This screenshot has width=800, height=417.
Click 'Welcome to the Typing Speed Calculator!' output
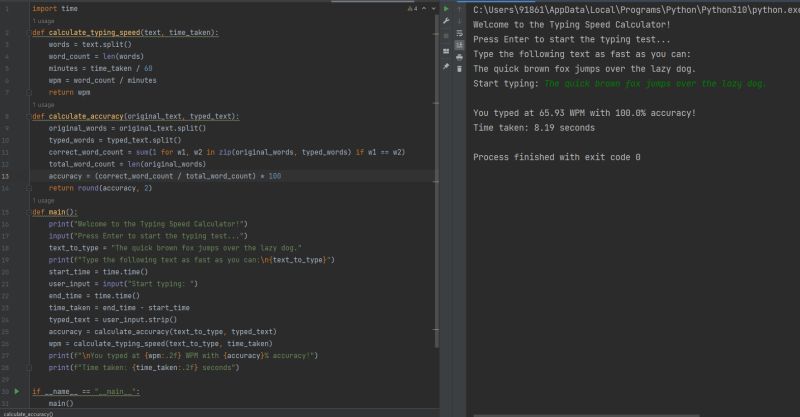coord(571,24)
